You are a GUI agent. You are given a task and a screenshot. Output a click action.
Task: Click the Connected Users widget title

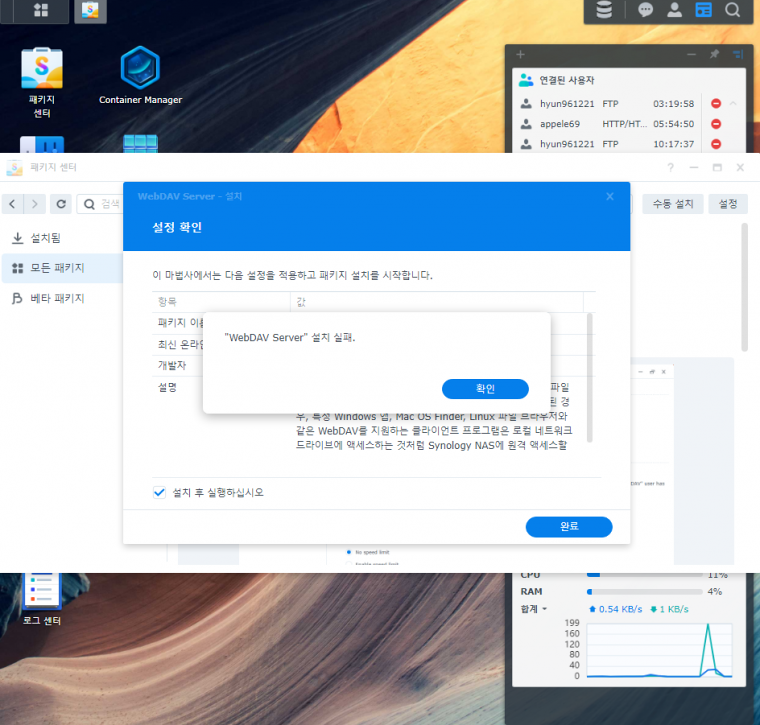[567, 80]
